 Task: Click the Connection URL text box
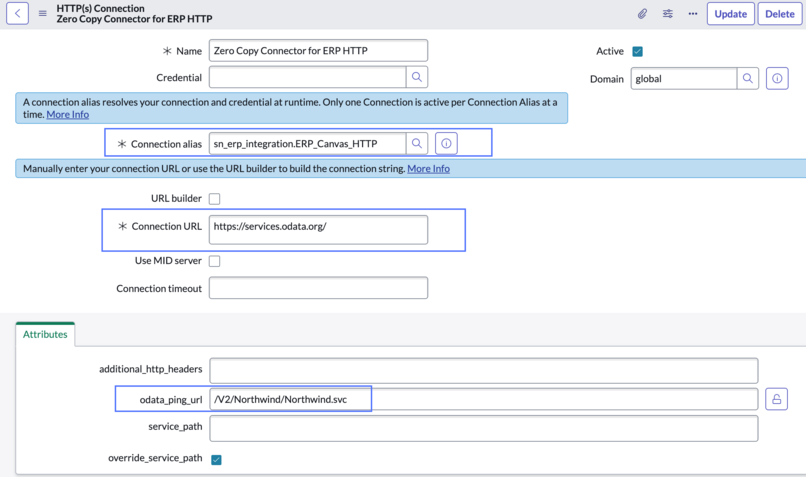tap(318, 230)
